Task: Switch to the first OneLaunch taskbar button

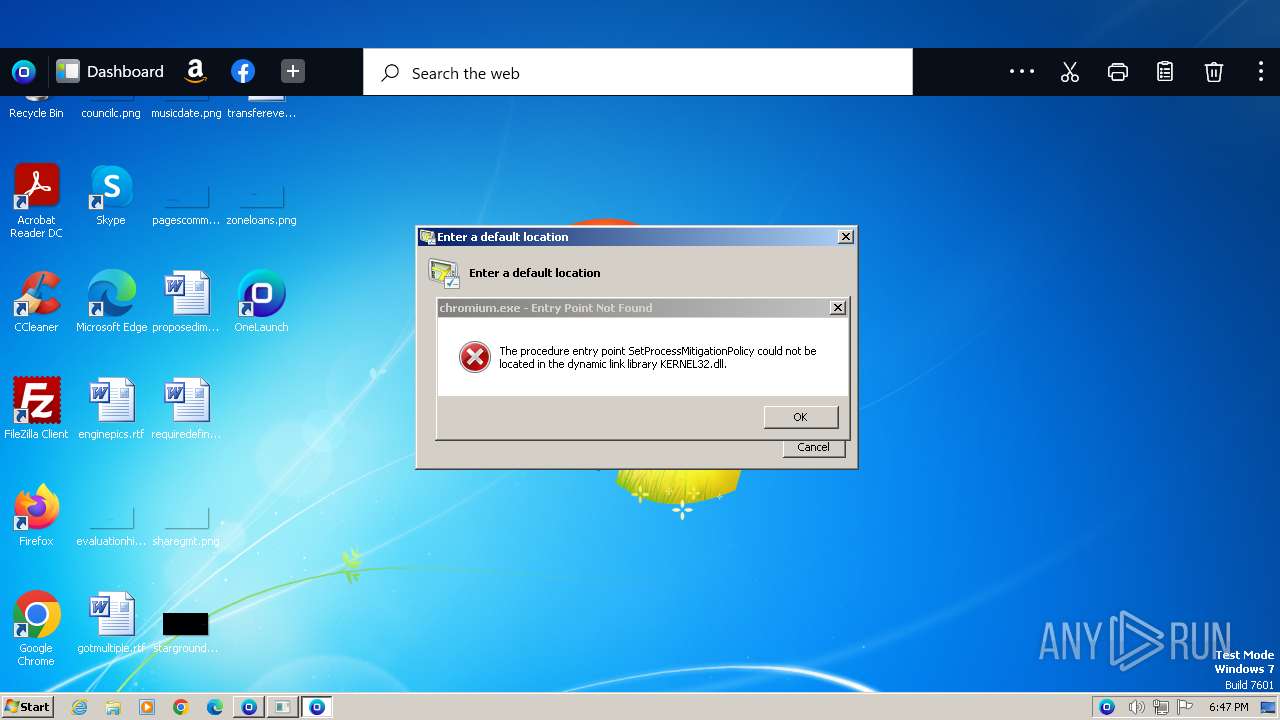Action: [249, 707]
